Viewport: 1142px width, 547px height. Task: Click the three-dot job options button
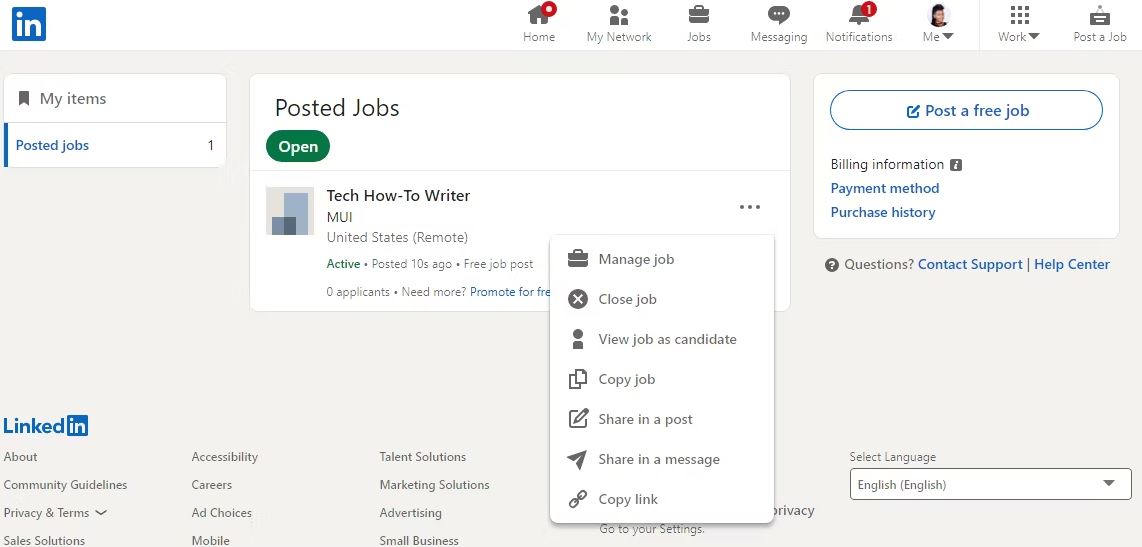[749, 208]
